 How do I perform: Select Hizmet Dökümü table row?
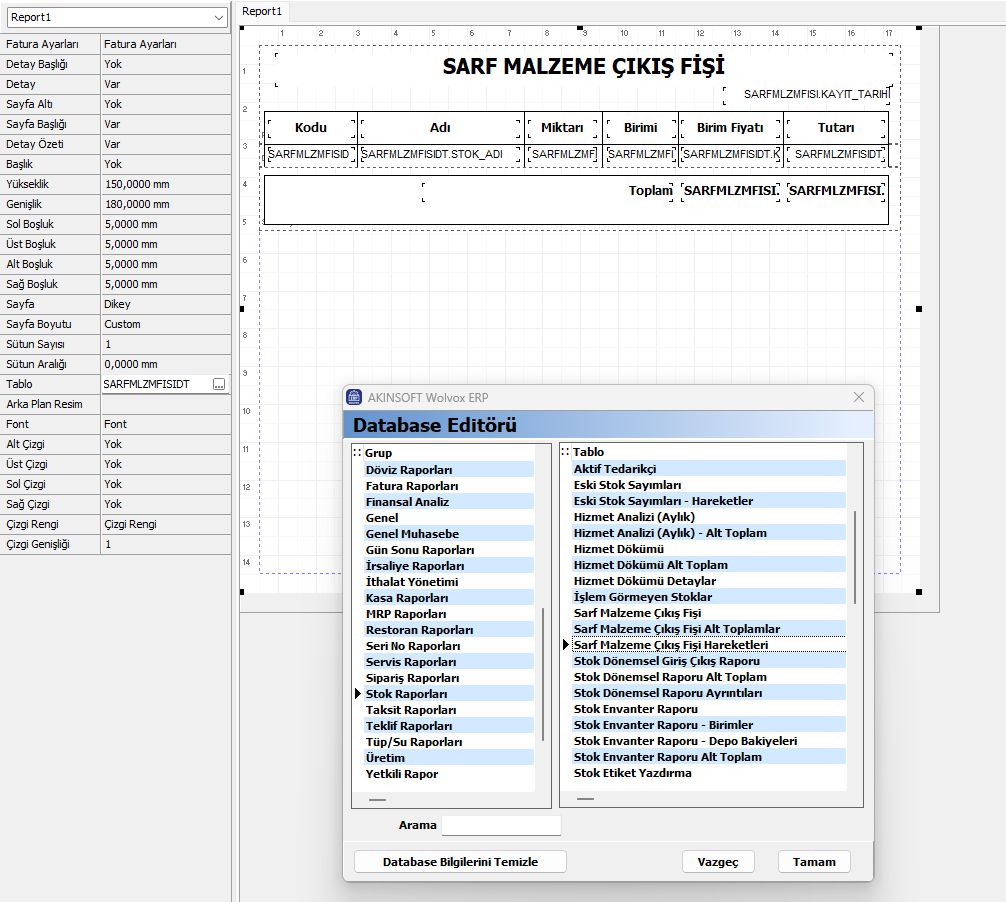click(709, 549)
